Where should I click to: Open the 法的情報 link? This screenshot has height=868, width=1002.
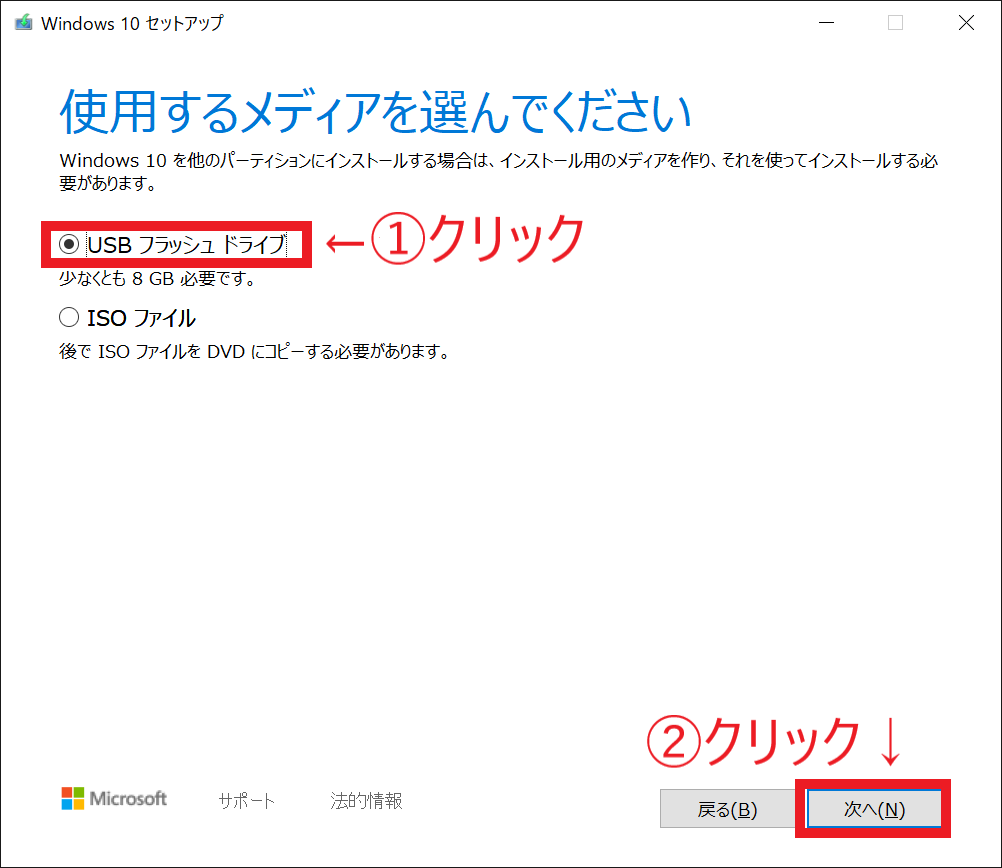pyautogui.click(x=366, y=800)
